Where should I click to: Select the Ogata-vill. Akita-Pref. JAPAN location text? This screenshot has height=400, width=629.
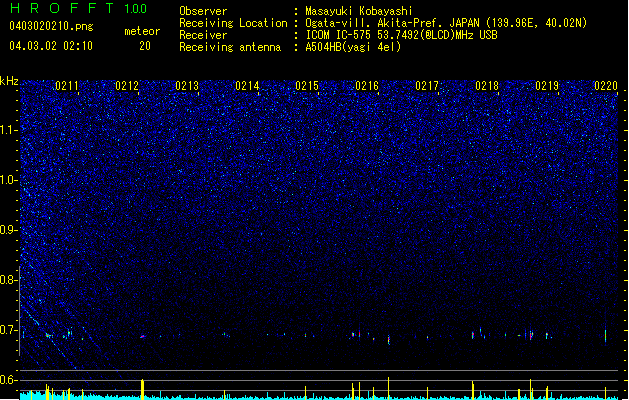pyautogui.click(x=446, y=23)
